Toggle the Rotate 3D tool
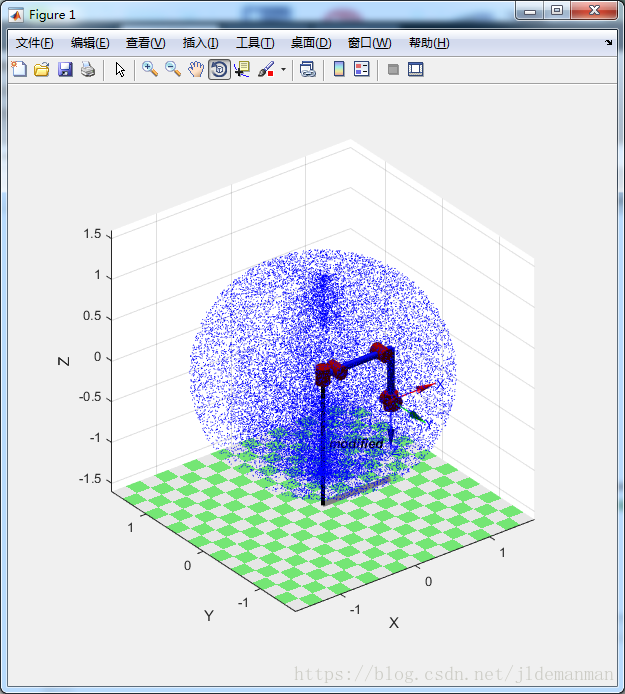 [219, 69]
